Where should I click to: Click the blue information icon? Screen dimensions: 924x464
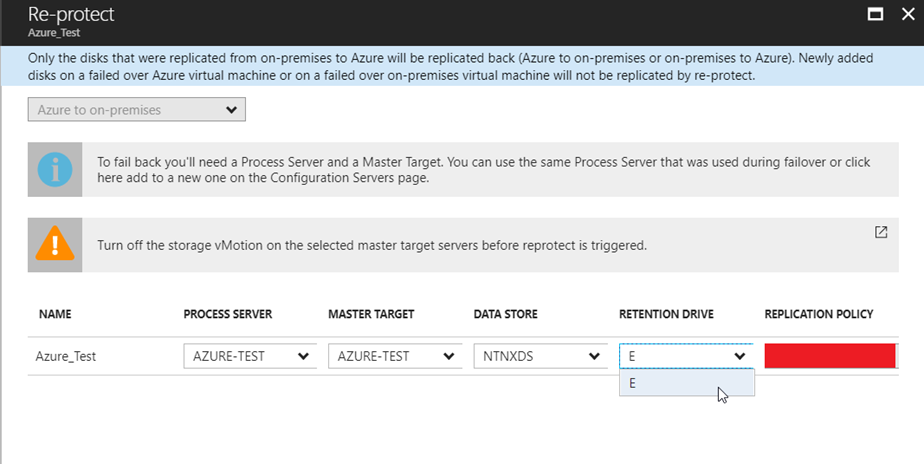coord(55,169)
